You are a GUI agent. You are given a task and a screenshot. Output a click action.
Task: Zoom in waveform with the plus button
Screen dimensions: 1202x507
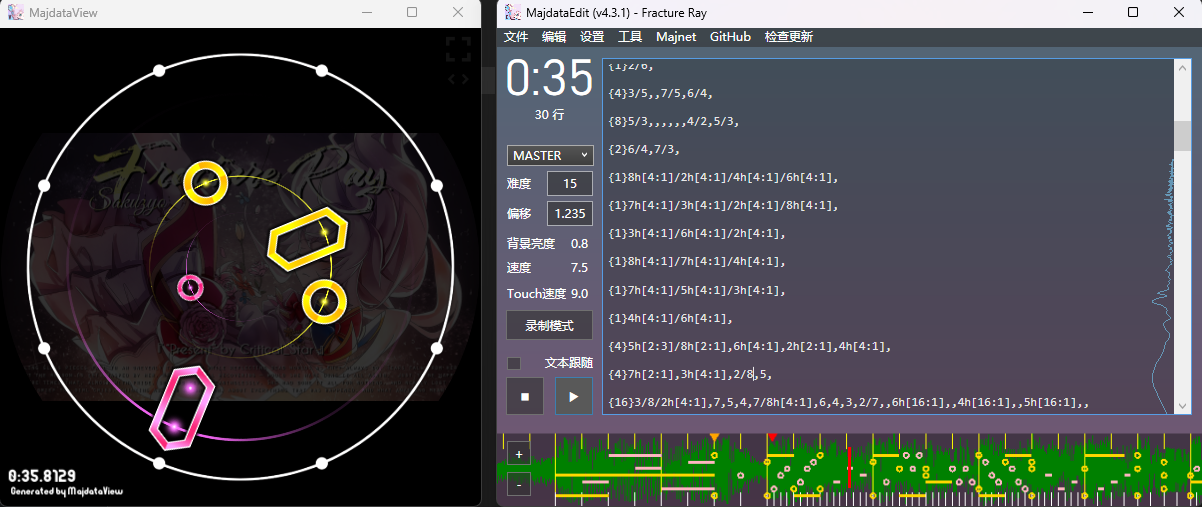pyautogui.click(x=519, y=454)
